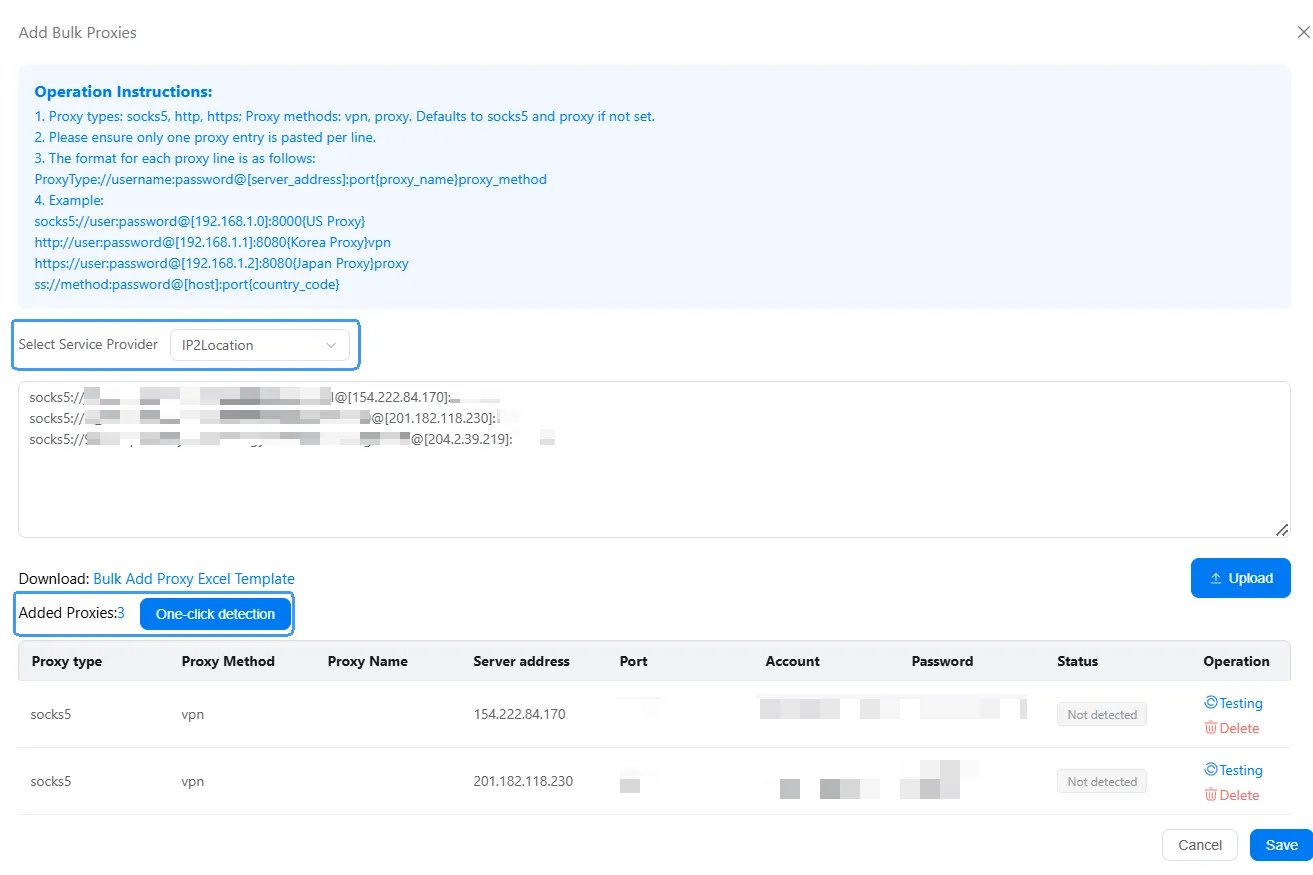Select the Server address cell 201.182.118.230

coord(523,781)
